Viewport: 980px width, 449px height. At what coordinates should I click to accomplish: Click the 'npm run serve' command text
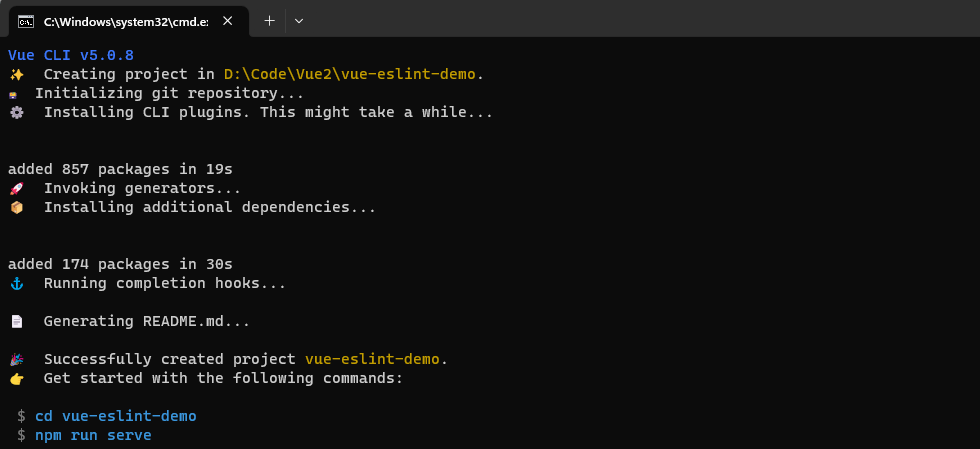93,435
